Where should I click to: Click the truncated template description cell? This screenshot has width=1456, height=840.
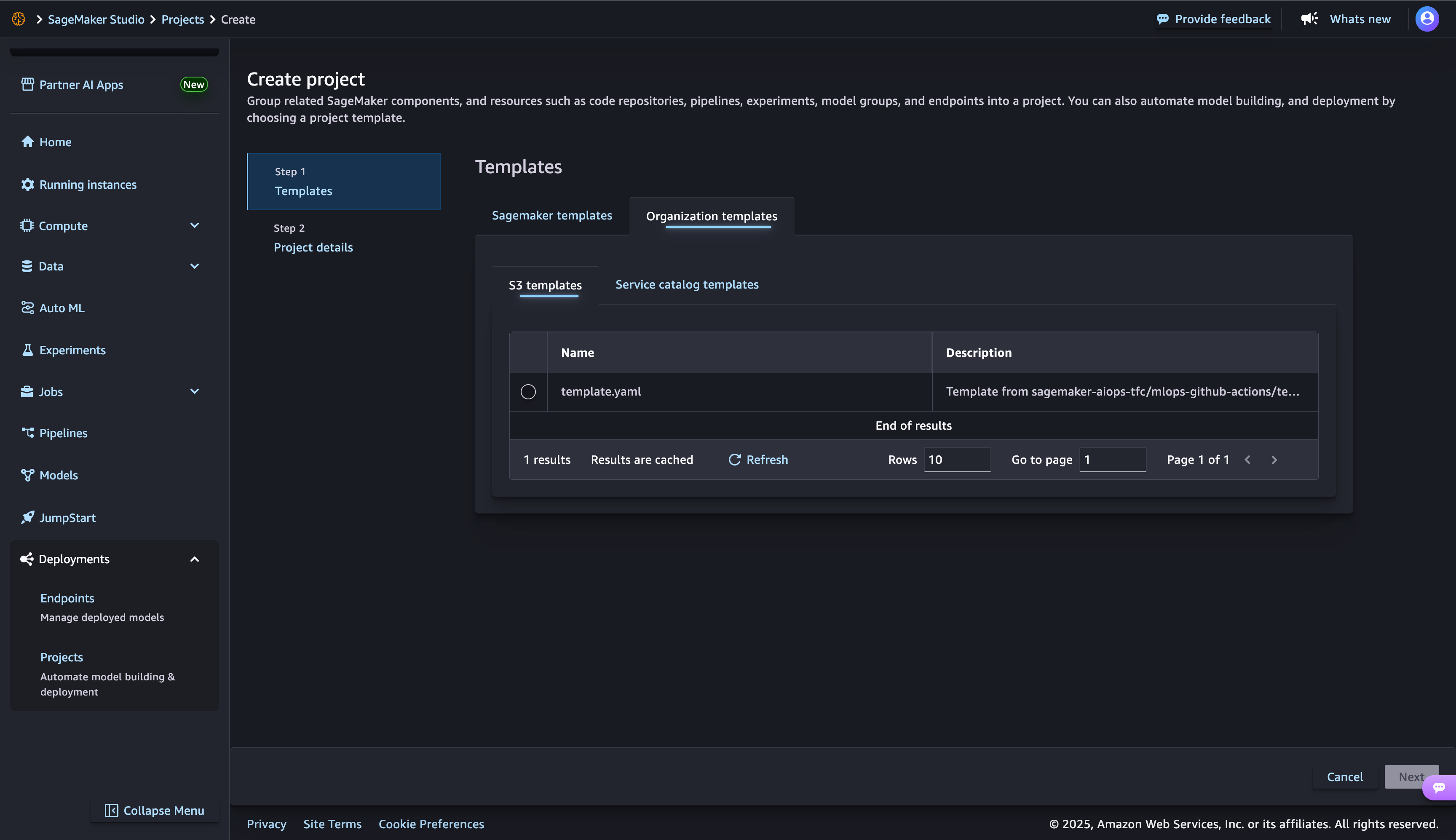(1125, 392)
